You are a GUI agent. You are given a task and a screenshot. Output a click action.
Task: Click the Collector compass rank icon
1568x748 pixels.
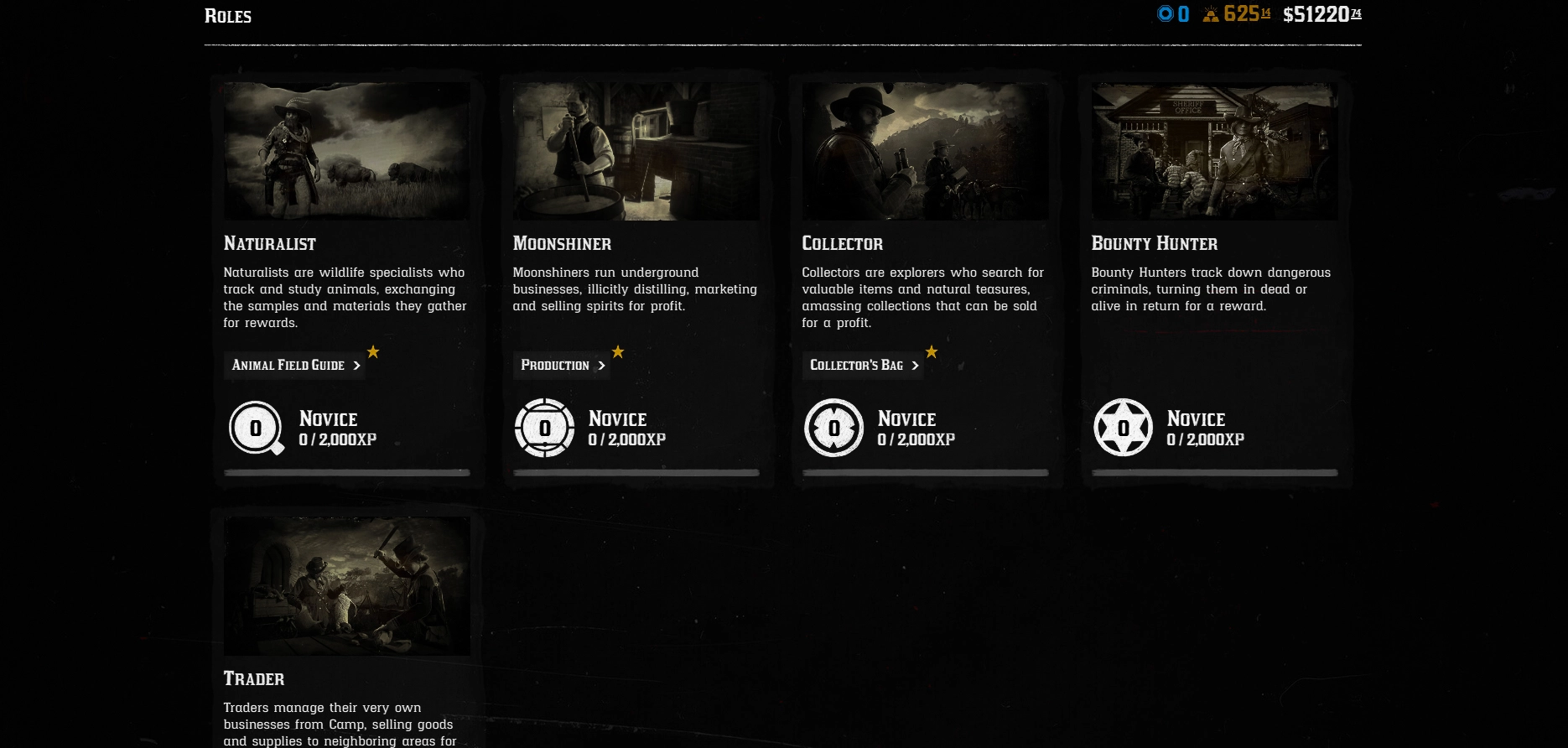834,428
